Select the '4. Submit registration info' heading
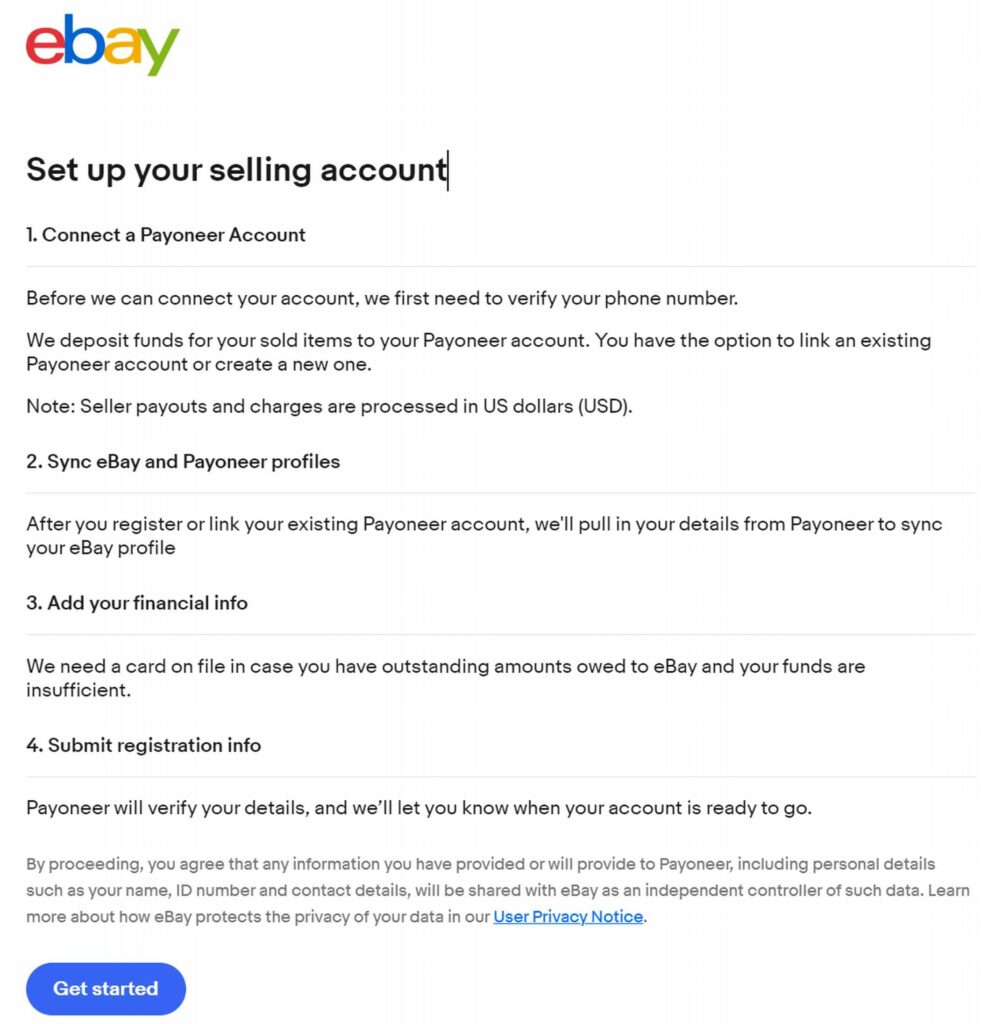Image resolution: width=981 pixels, height=1024 pixels. pyautogui.click(x=144, y=745)
